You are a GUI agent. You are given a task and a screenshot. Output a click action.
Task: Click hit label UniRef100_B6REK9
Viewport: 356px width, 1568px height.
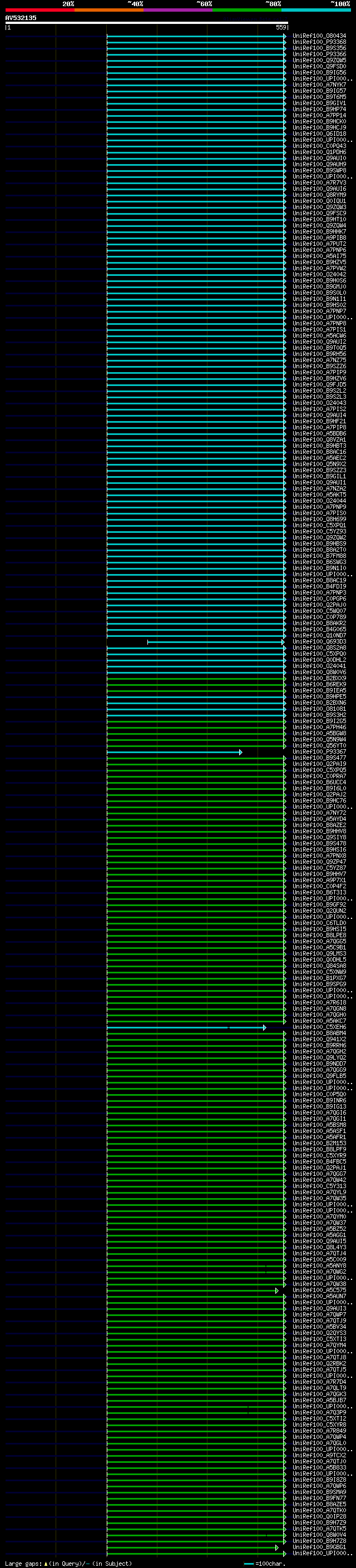point(319,685)
